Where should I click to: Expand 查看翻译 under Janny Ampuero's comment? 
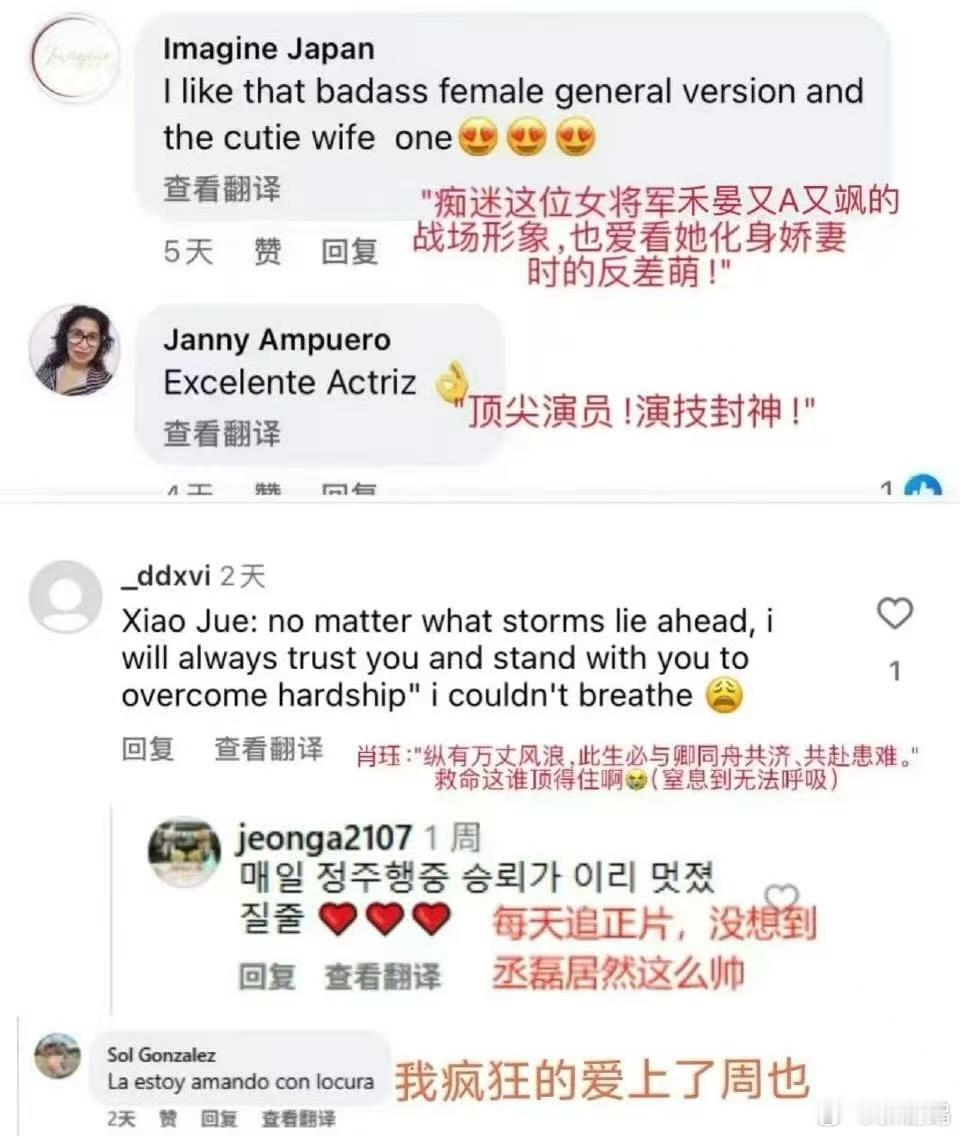pos(222,434)
